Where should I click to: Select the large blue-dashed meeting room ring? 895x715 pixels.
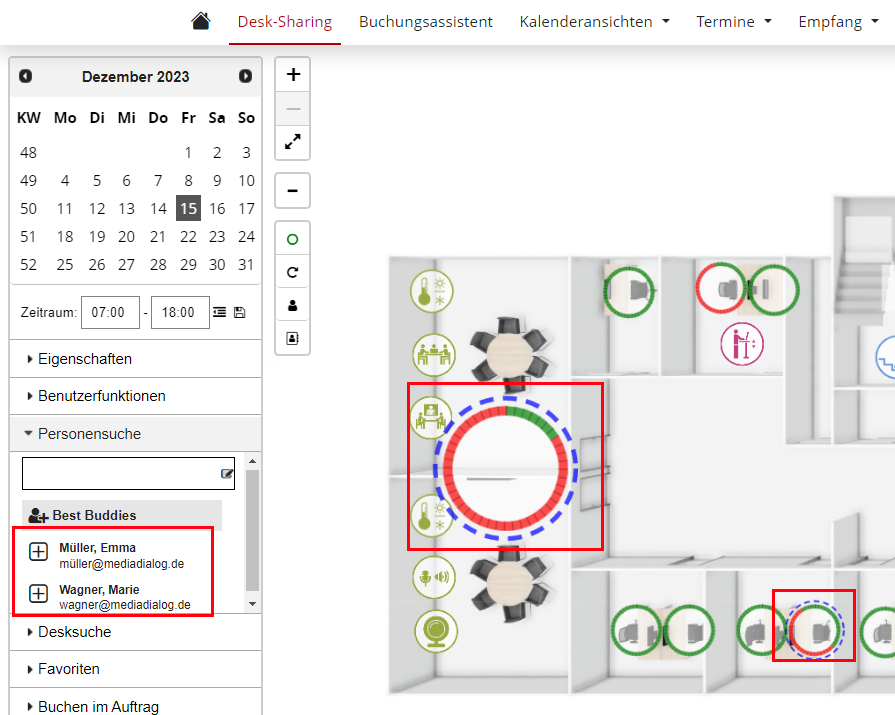(x=506, y=468)
